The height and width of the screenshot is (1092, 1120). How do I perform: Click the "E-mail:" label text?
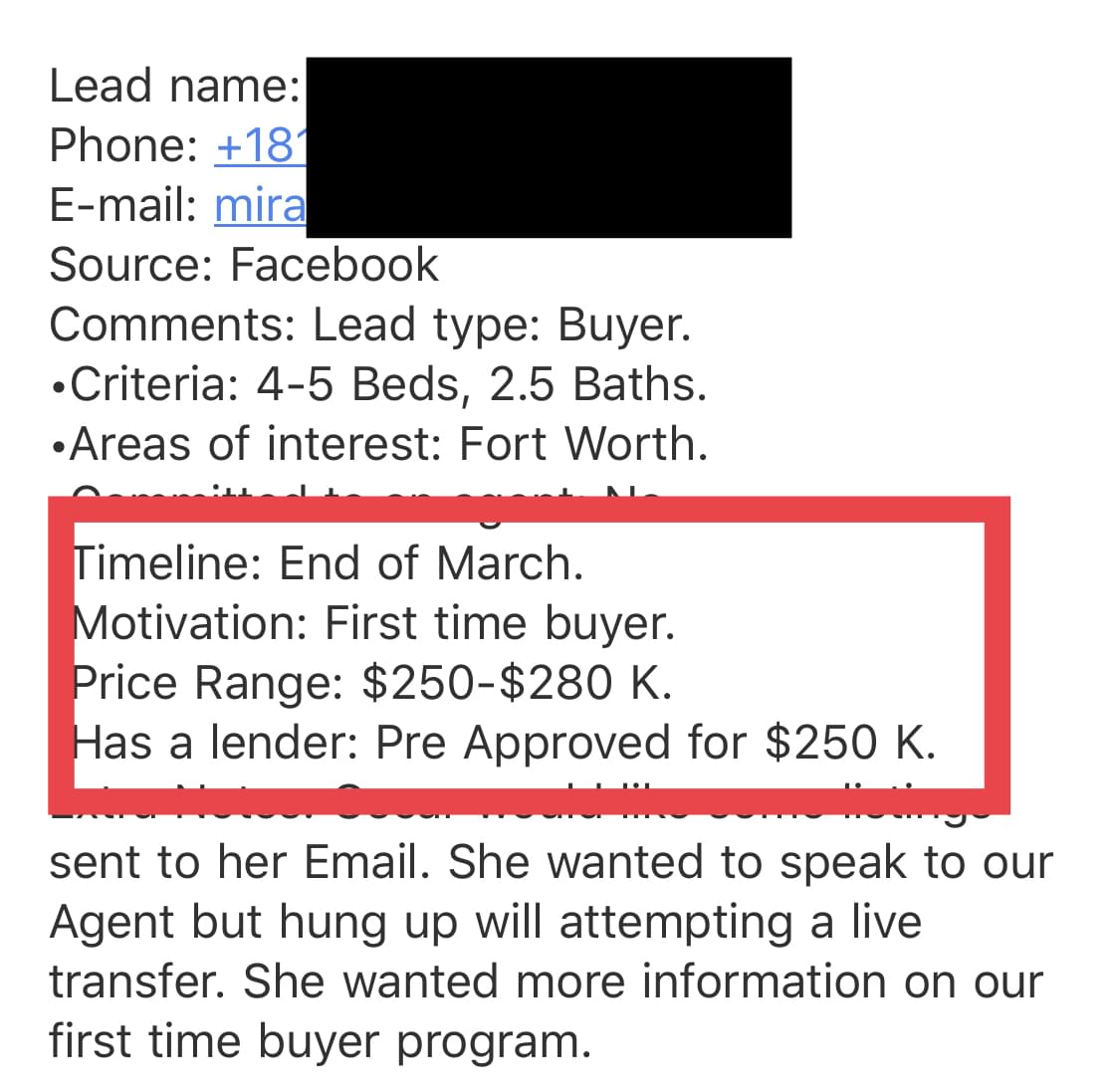pos(123,206)
